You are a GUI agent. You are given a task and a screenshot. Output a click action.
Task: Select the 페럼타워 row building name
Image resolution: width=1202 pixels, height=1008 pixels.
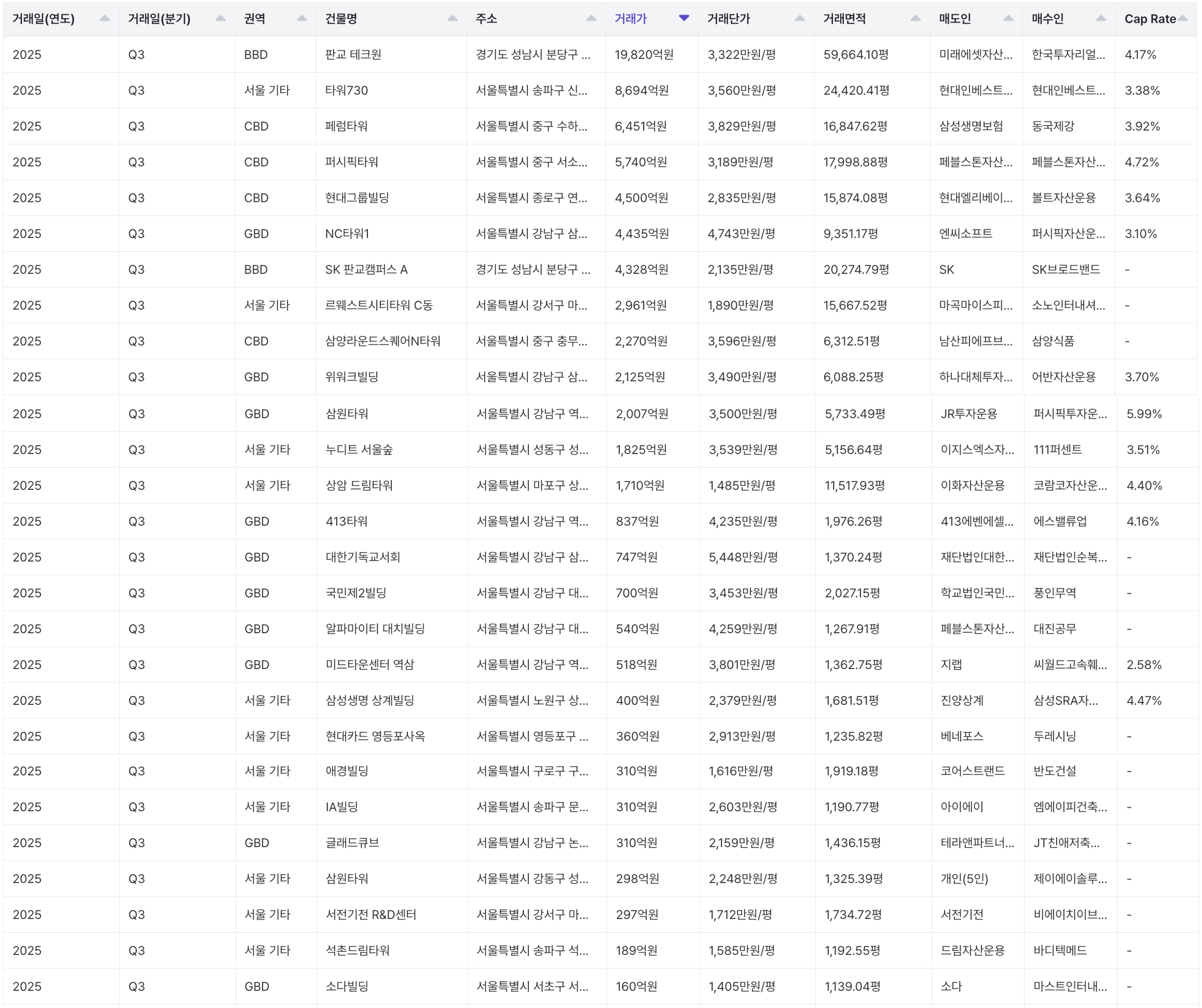346,126
